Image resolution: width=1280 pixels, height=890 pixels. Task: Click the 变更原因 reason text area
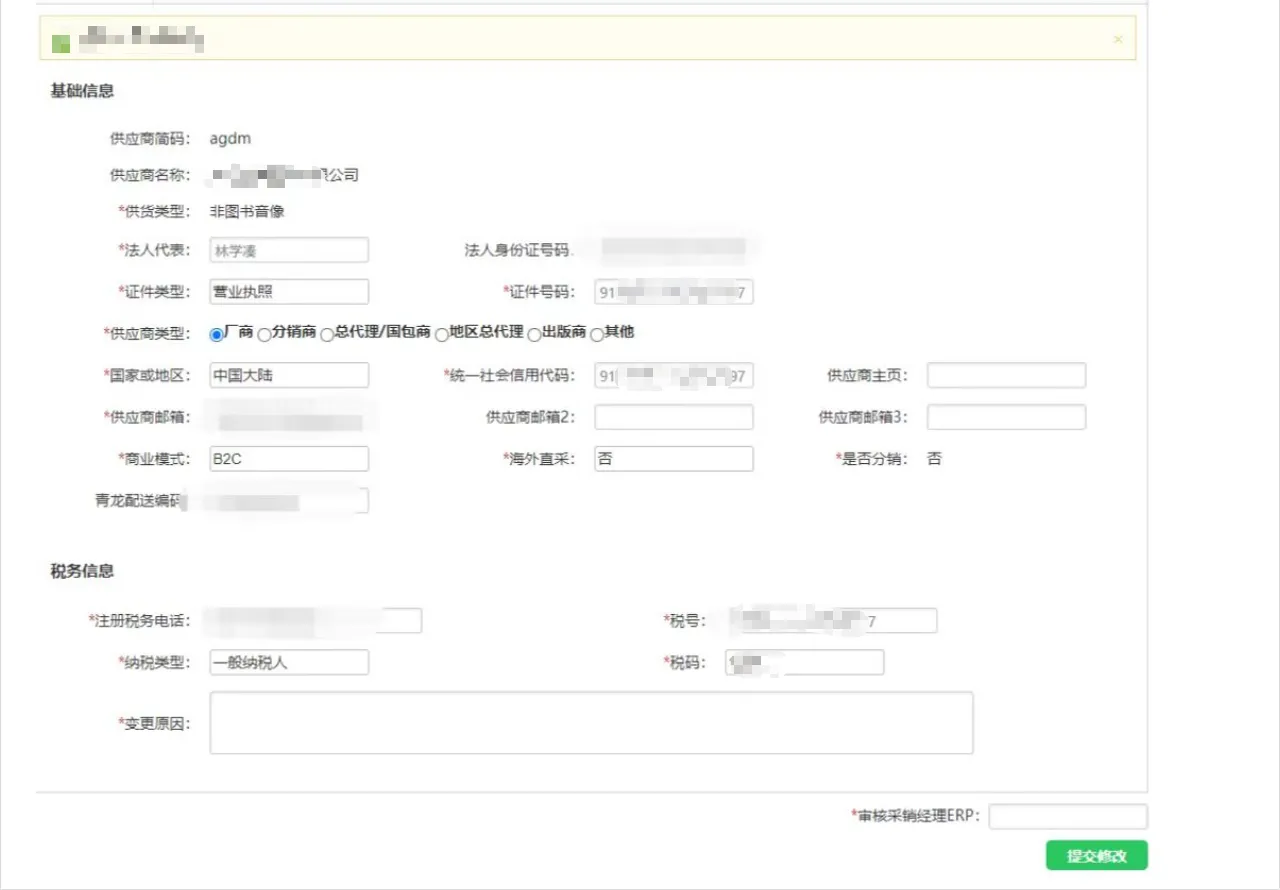(590, 720)
